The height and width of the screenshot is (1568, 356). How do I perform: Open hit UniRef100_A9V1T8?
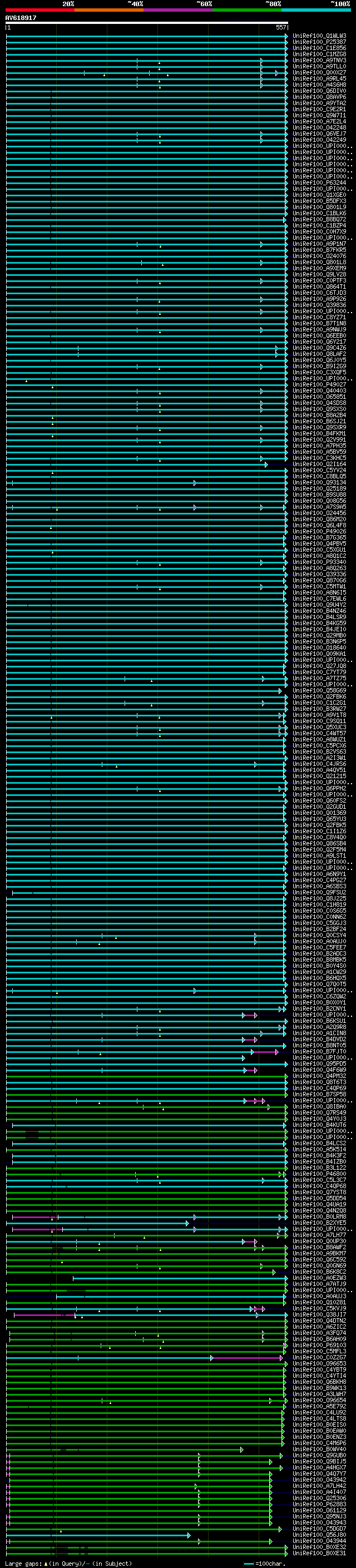(319, 715)
